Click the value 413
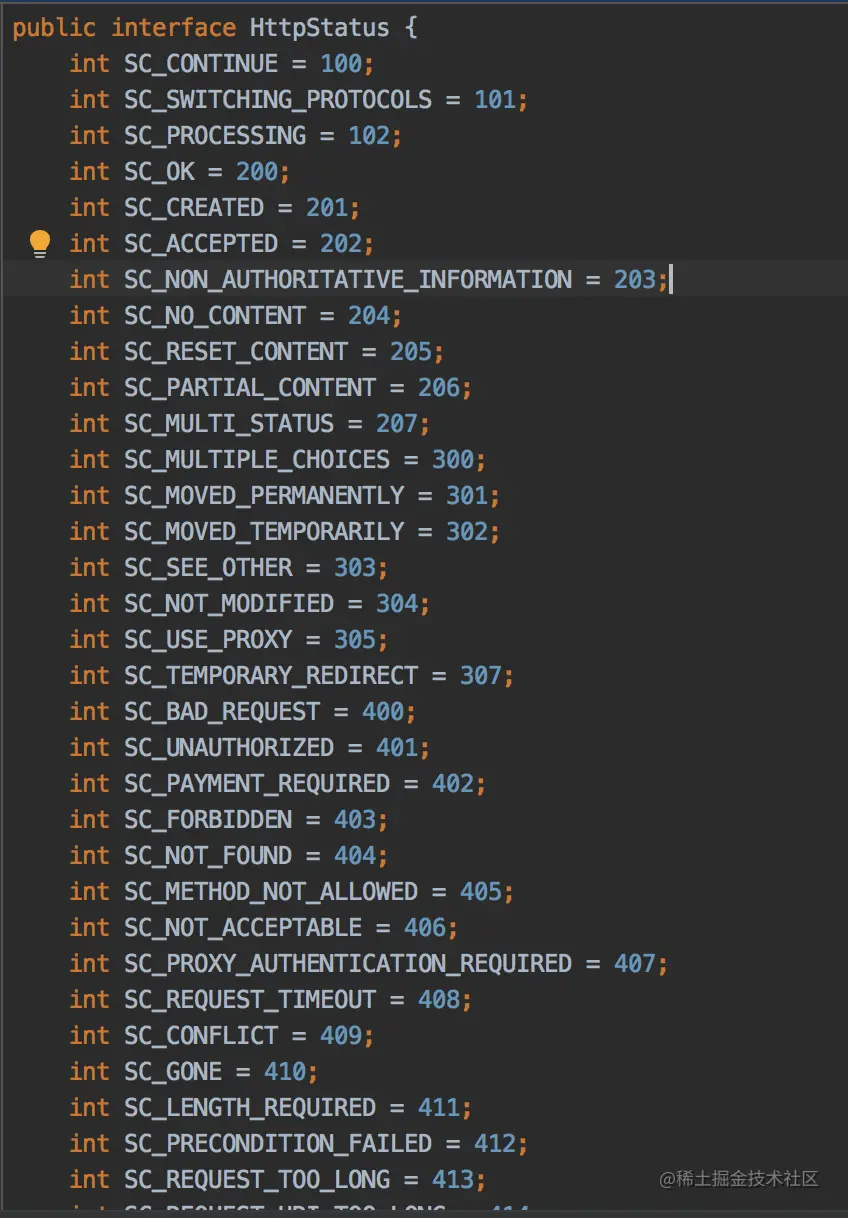848x1218 pixels. click(x=453, y=1180)
